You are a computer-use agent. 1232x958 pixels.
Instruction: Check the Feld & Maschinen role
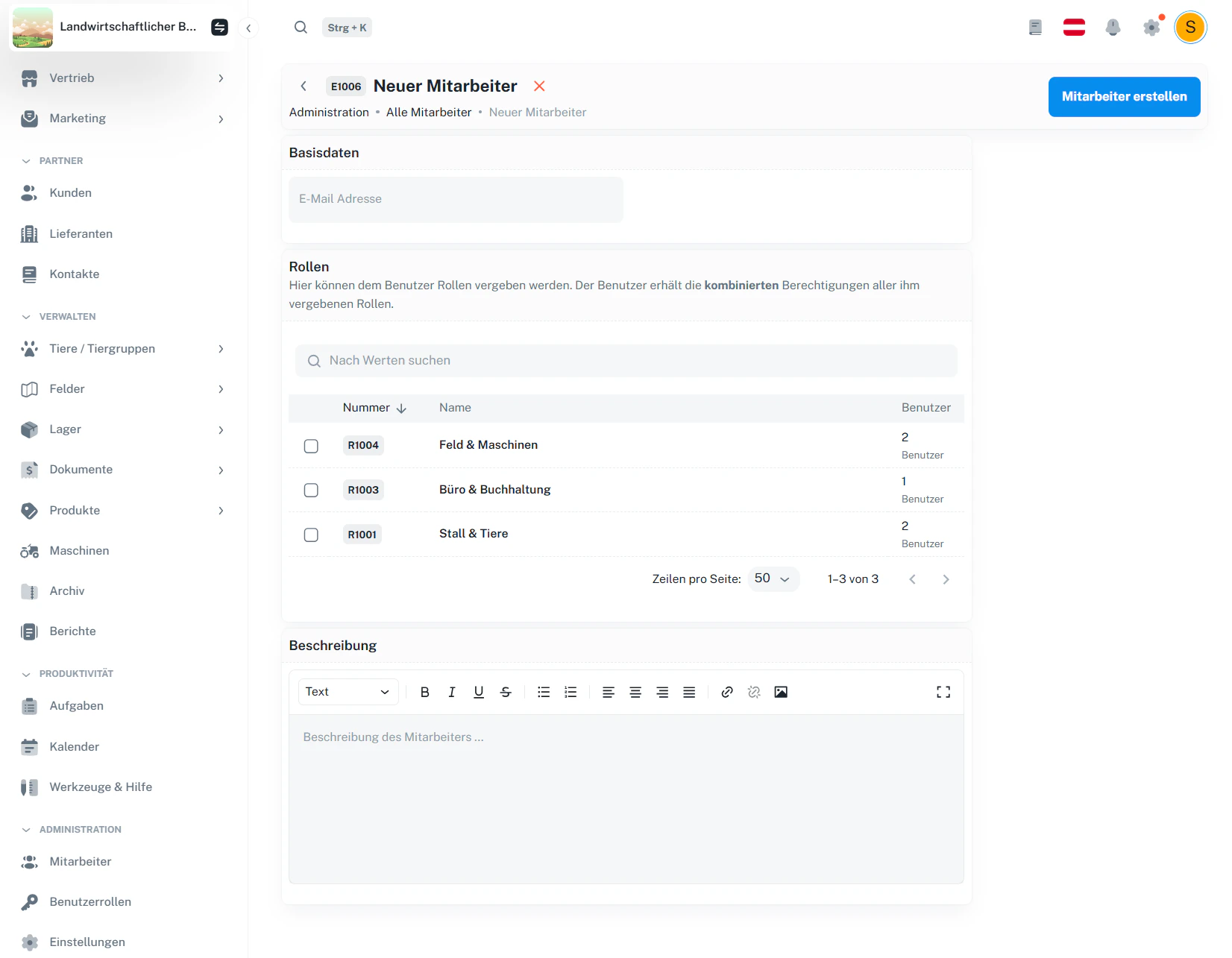(x=311, y=446)
